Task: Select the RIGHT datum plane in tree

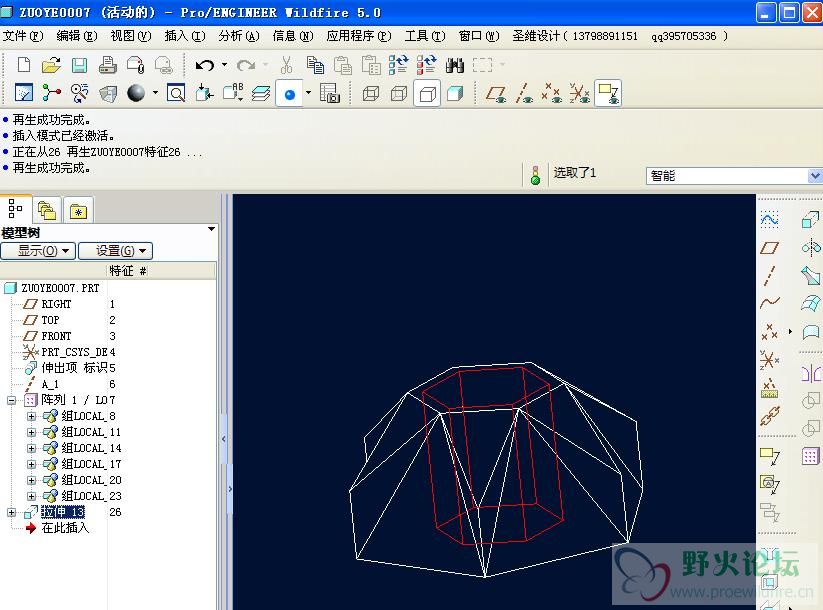Action: (x=56, y=304)
